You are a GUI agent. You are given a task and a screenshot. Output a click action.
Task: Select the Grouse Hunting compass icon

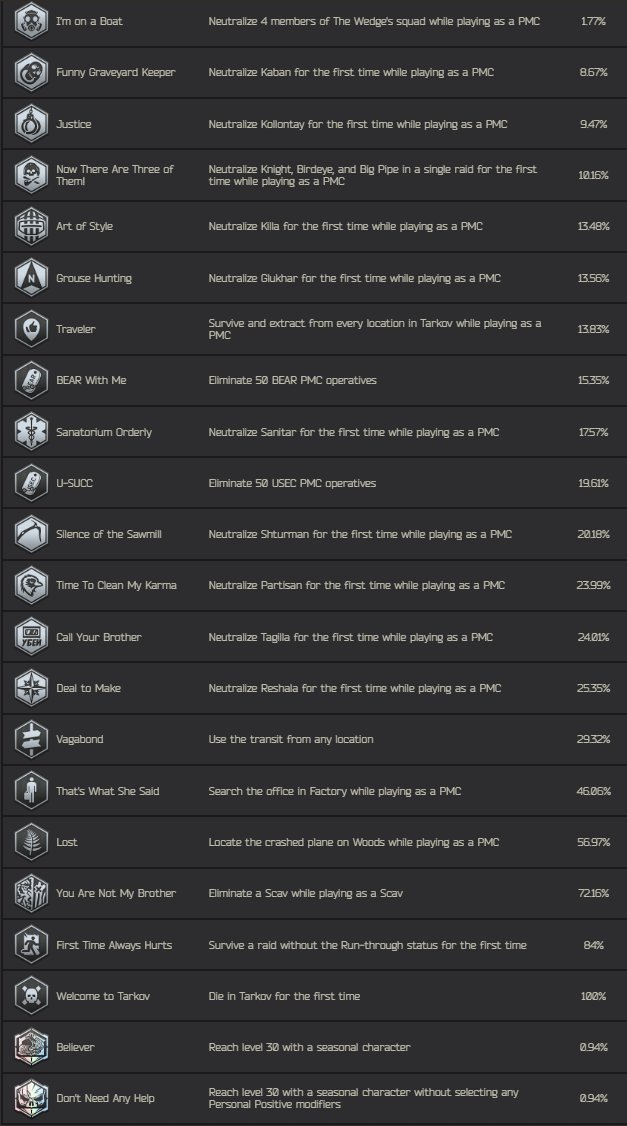point(32,278)
